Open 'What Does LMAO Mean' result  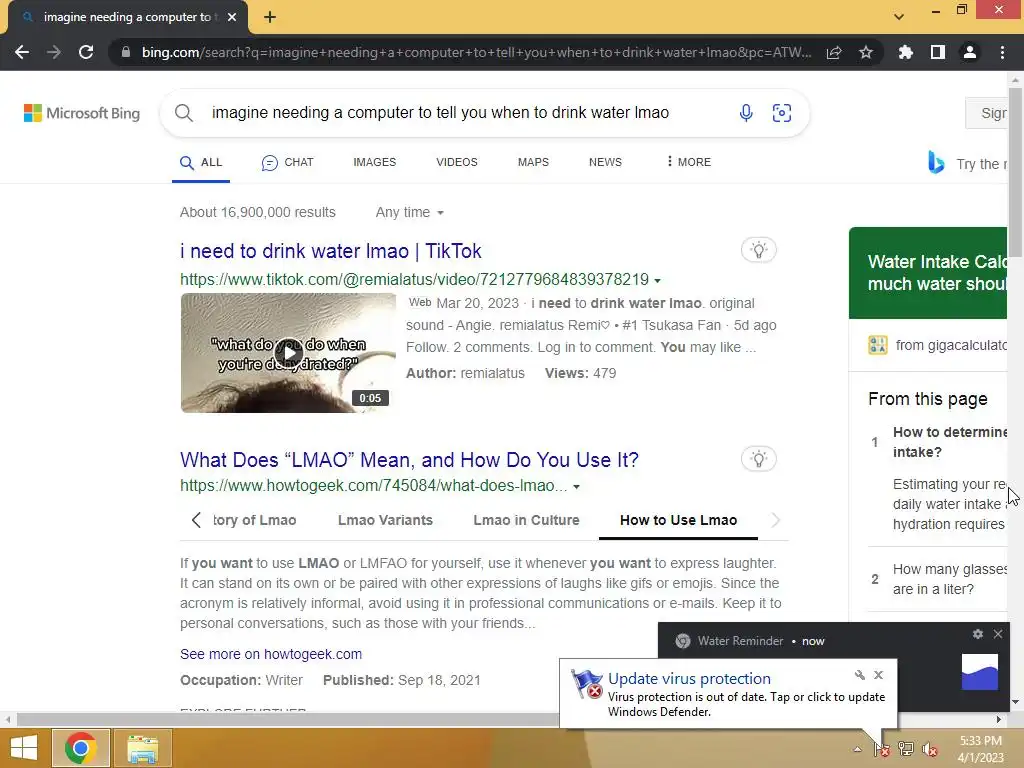coord(409,460)
